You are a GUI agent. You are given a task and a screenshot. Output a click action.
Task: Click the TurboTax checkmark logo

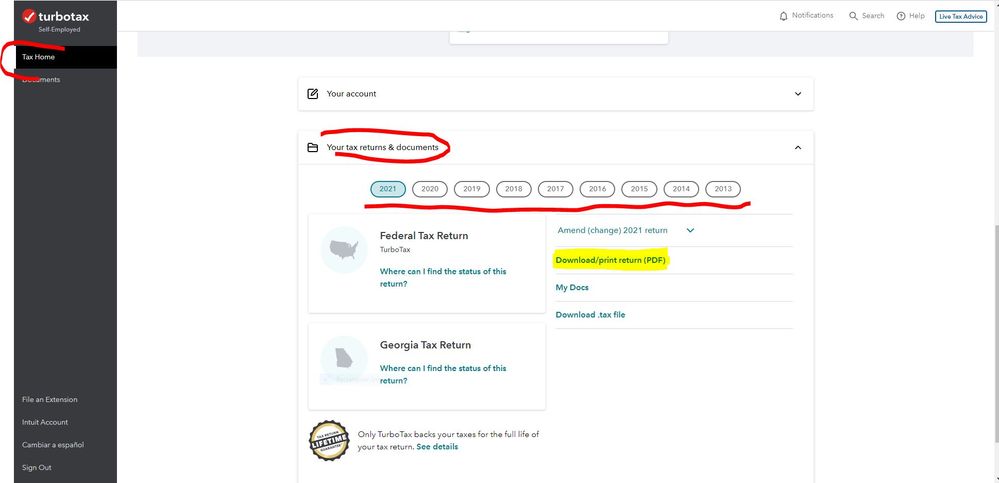point(29,17)
